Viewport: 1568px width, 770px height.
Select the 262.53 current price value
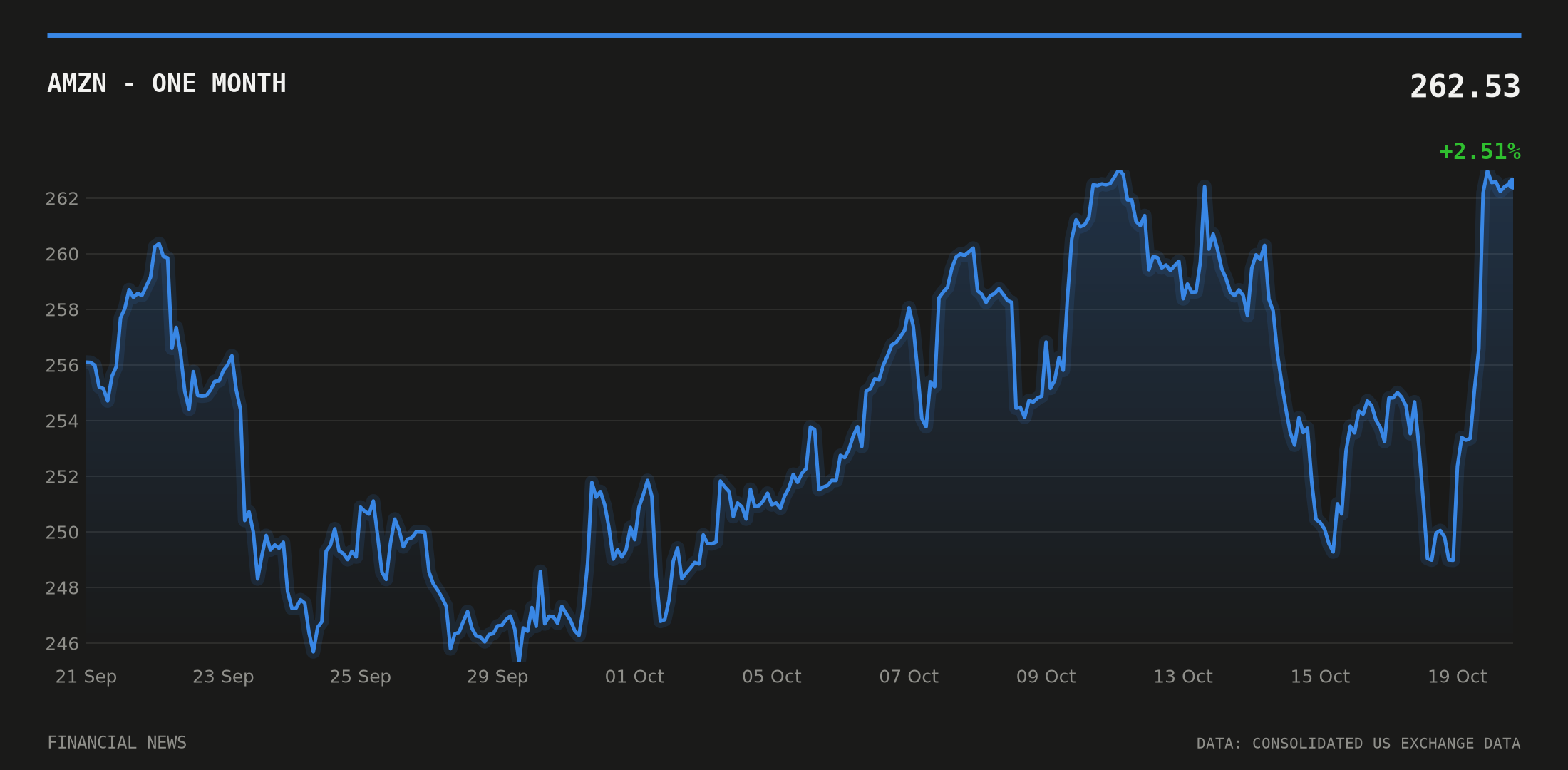point(1465,87)
